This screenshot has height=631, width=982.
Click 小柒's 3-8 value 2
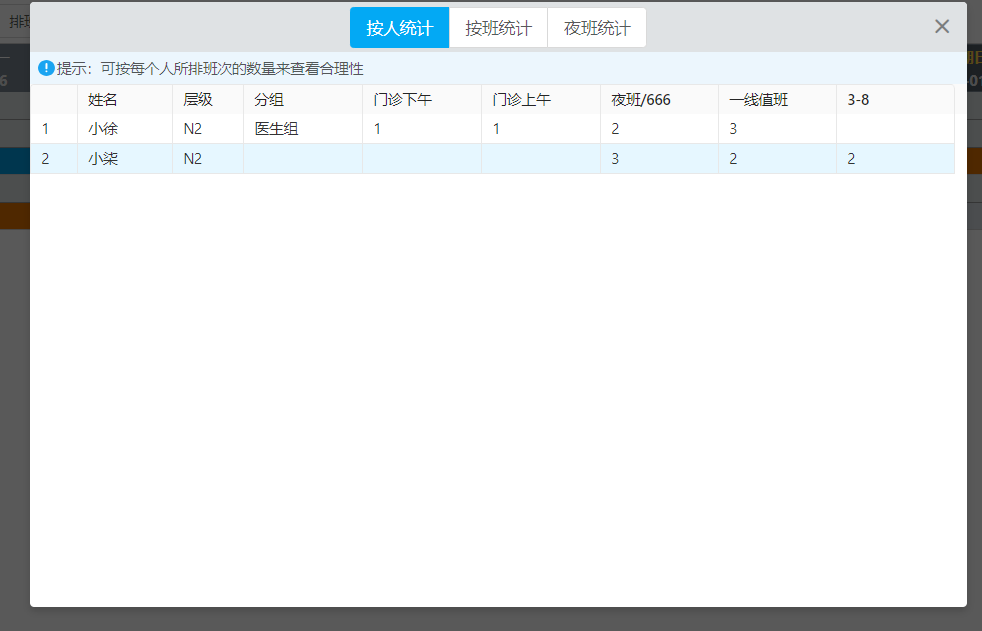896,158
